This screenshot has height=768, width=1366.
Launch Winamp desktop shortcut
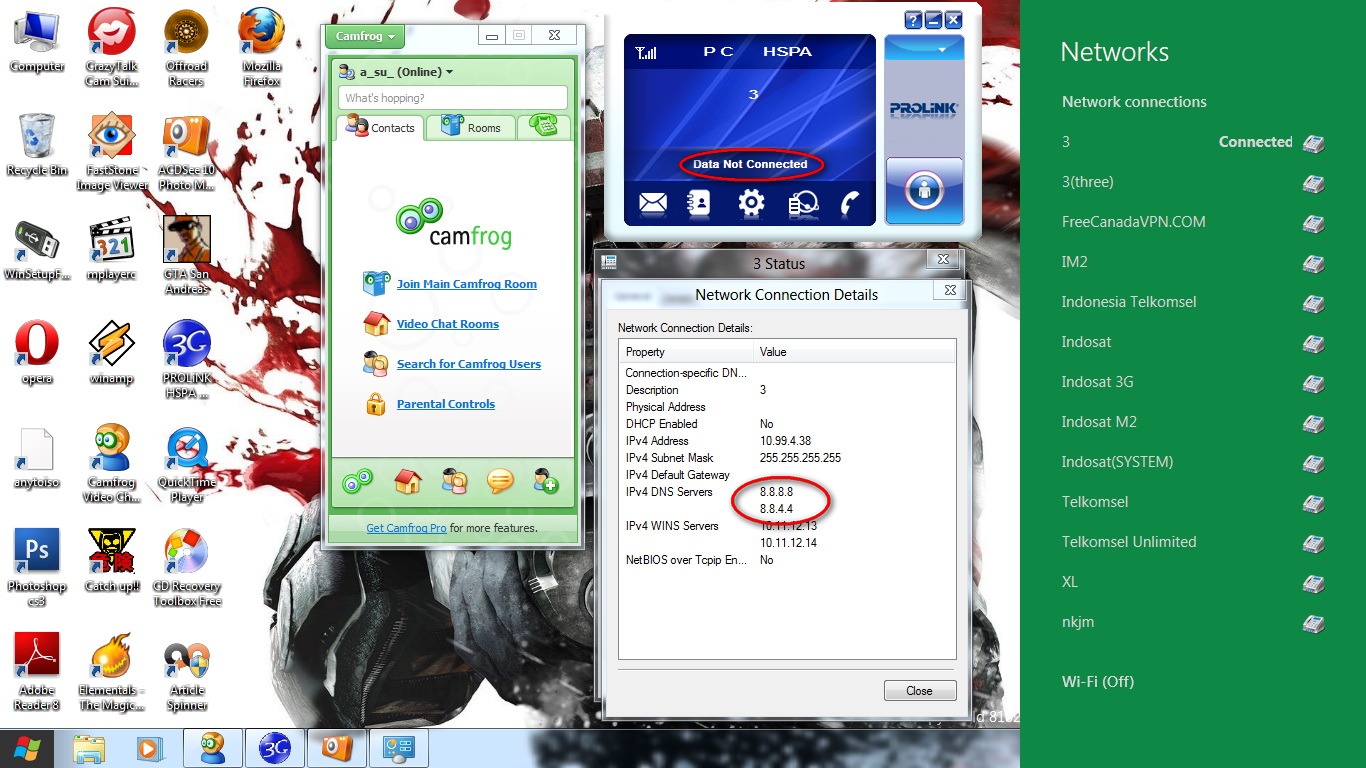click(x=111, y=353)
